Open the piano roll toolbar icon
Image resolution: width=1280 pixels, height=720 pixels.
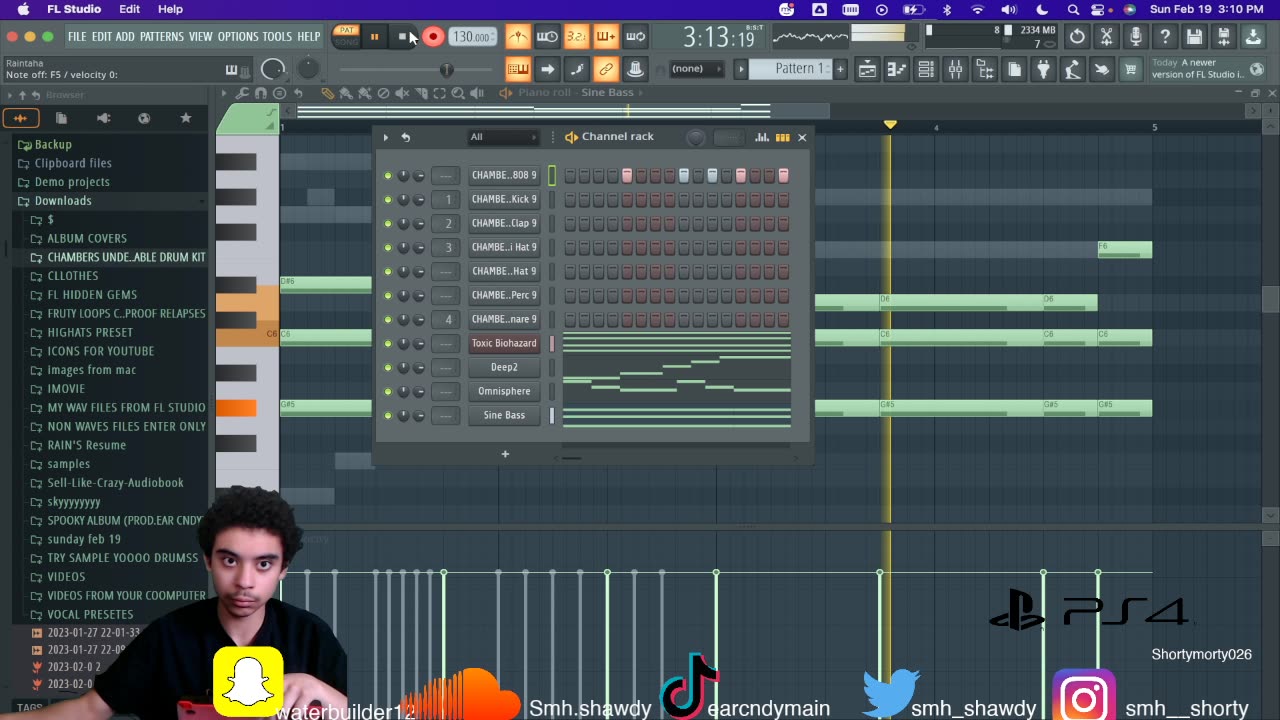(897, 69)
